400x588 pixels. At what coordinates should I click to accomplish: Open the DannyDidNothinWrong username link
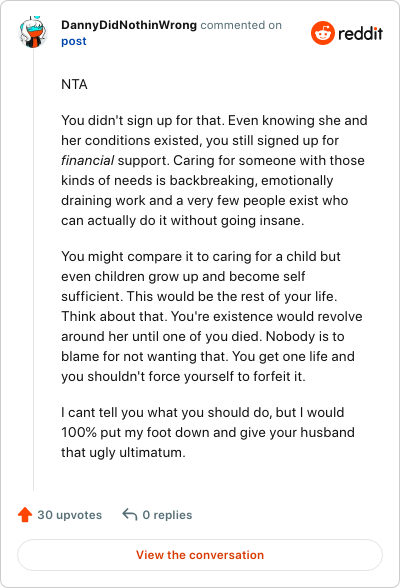point(129,25)
